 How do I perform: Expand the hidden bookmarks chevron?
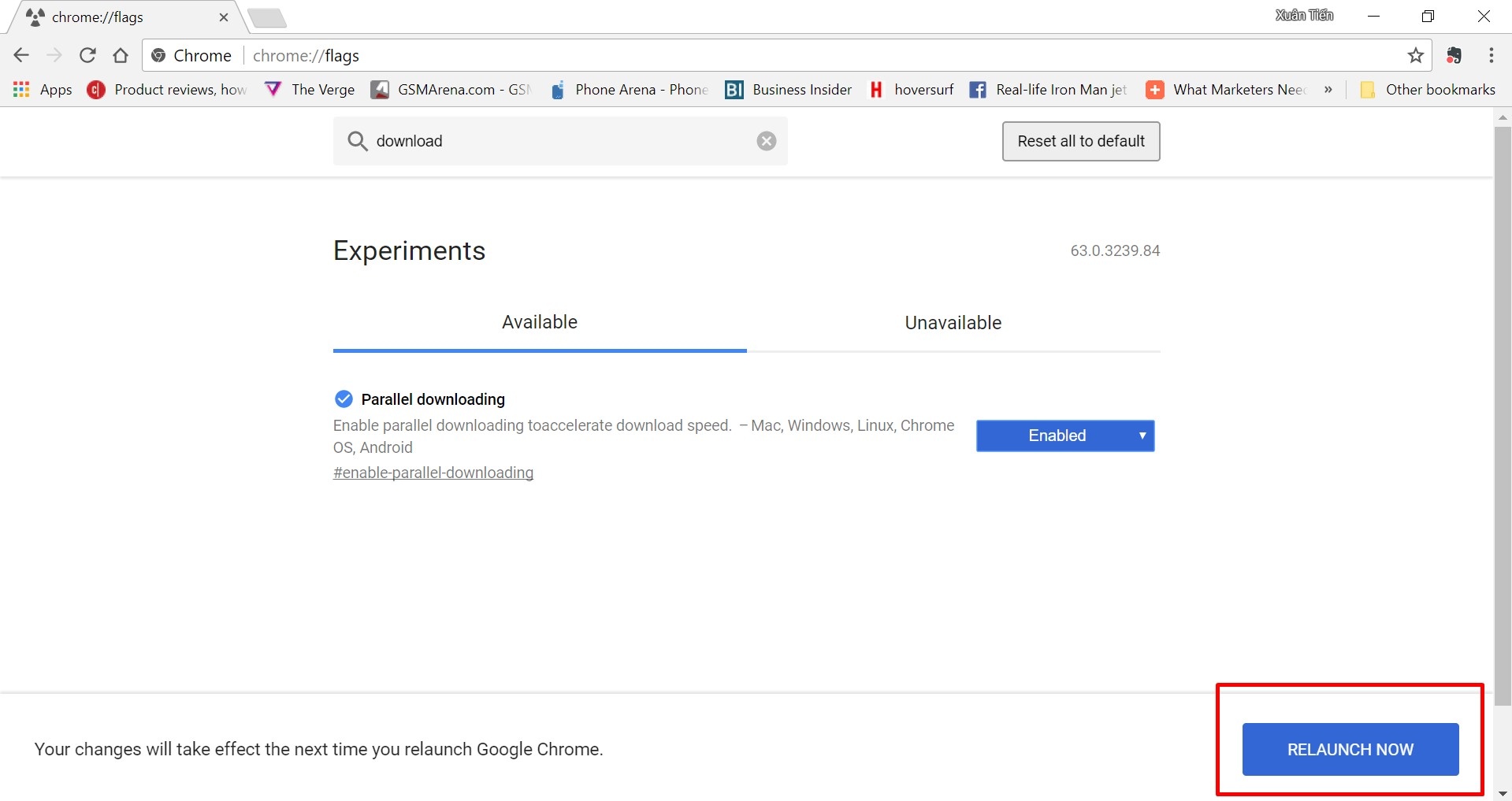(x=1328, y=89)
